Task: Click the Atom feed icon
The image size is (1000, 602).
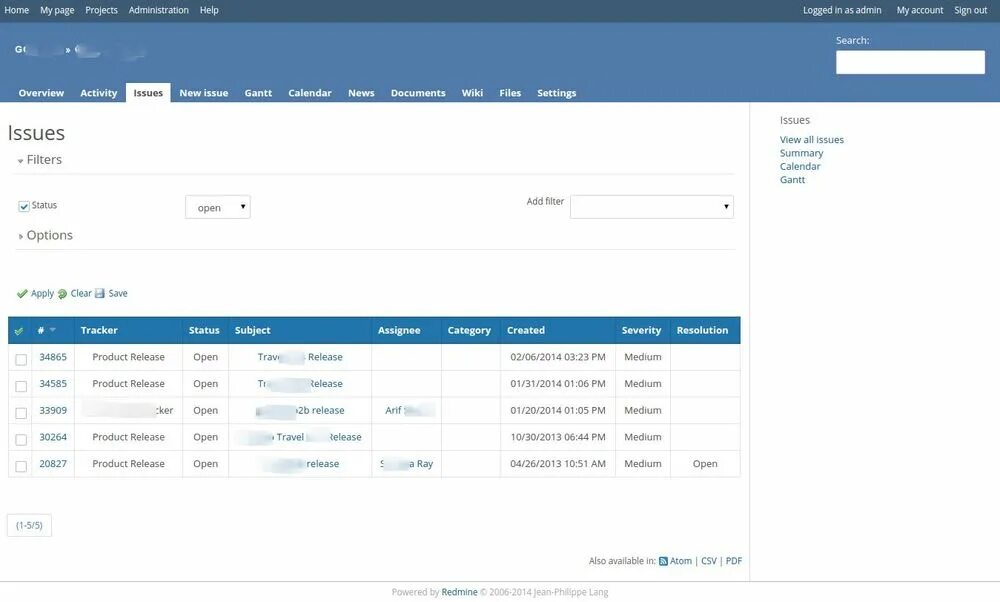Action: (663, 561)
